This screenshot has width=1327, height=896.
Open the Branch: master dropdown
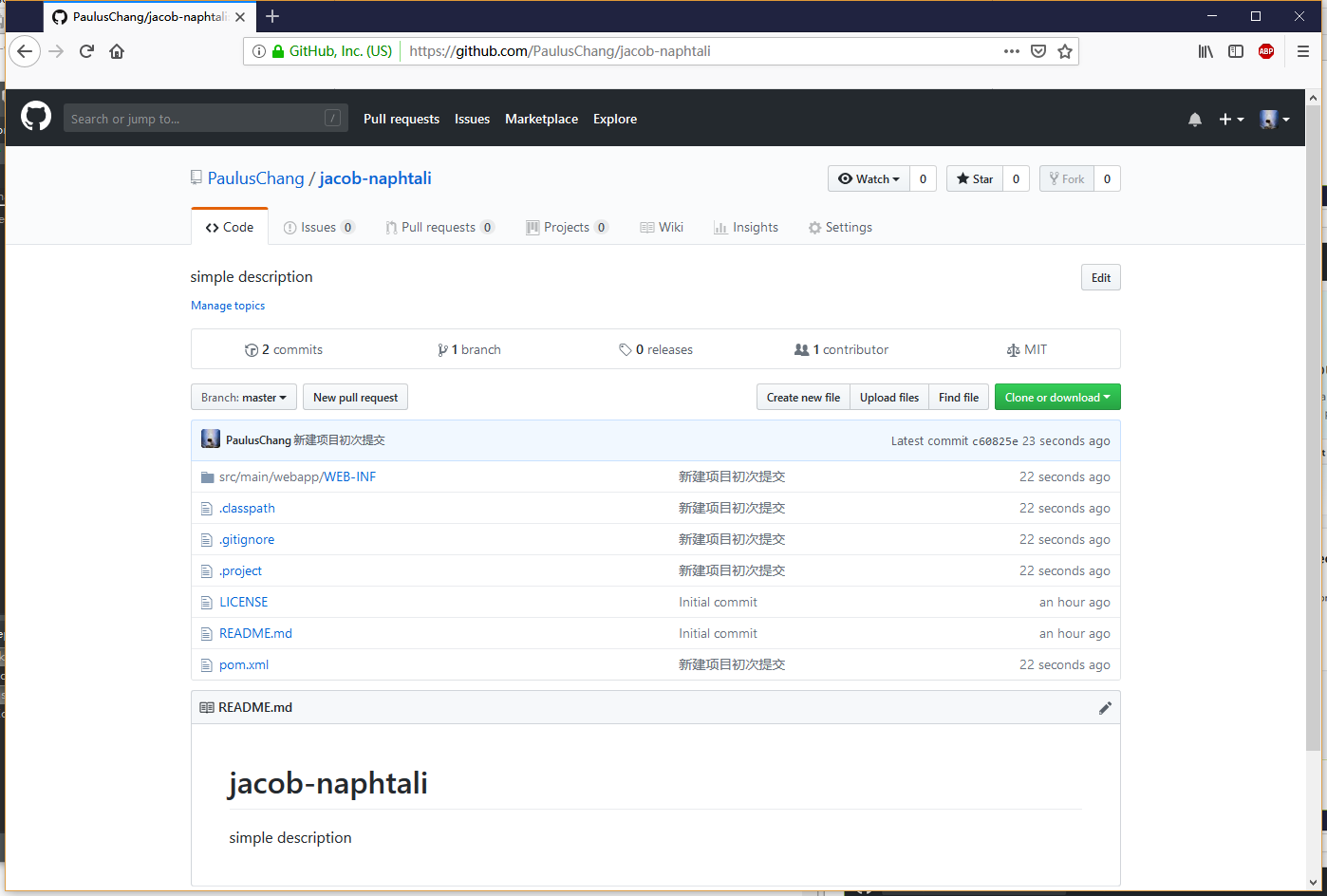tap(244, 397)
